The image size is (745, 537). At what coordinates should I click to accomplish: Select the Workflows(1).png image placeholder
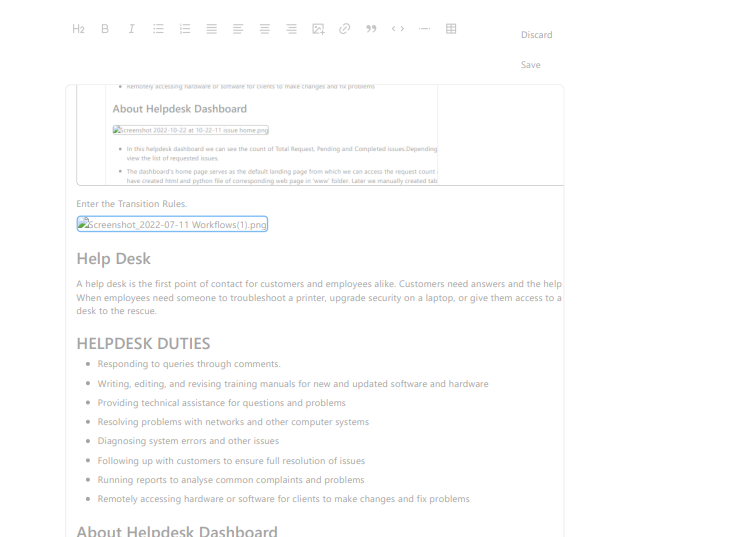(x=172, y=224)
